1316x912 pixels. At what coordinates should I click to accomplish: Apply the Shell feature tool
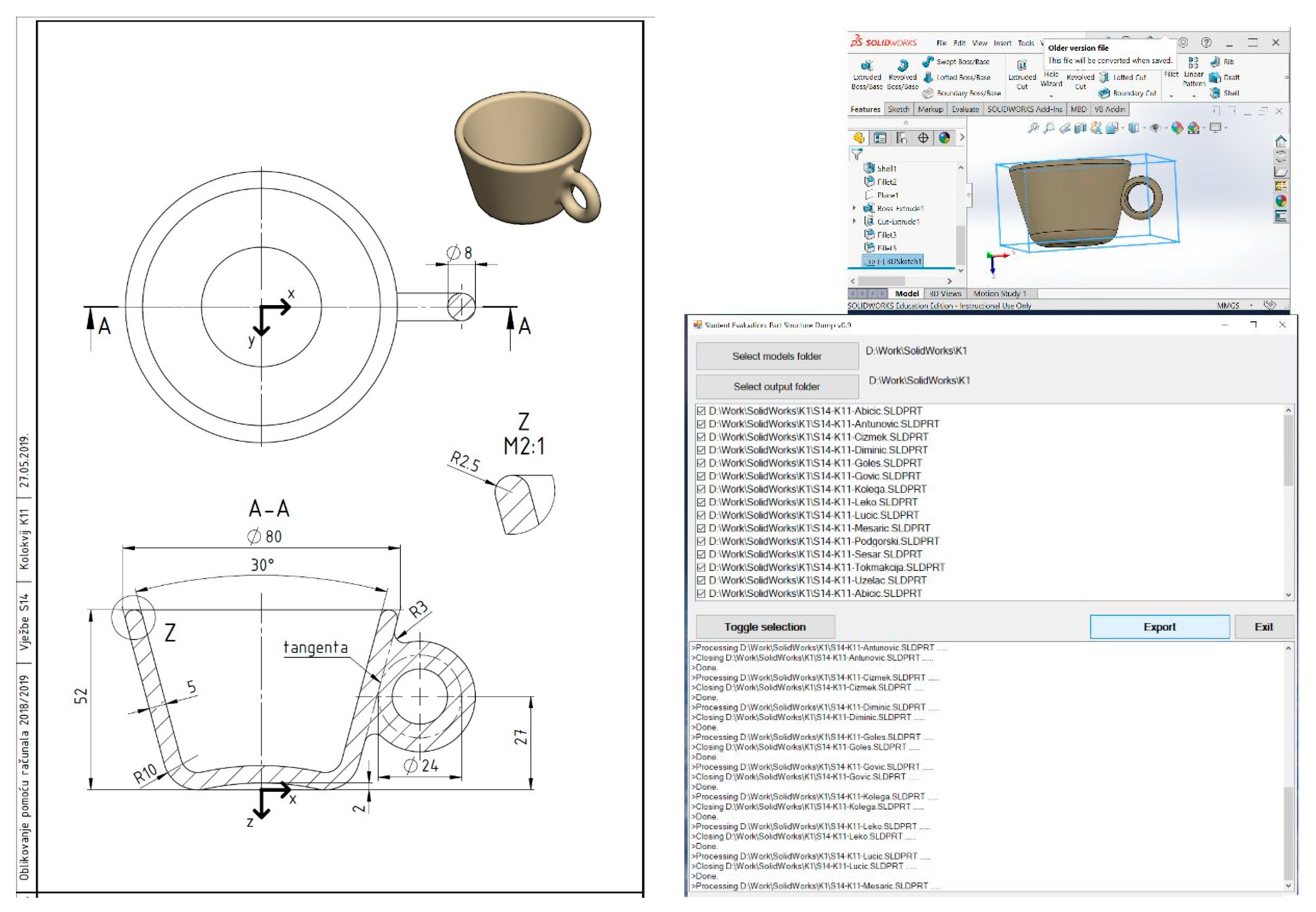coord(1224,93)
